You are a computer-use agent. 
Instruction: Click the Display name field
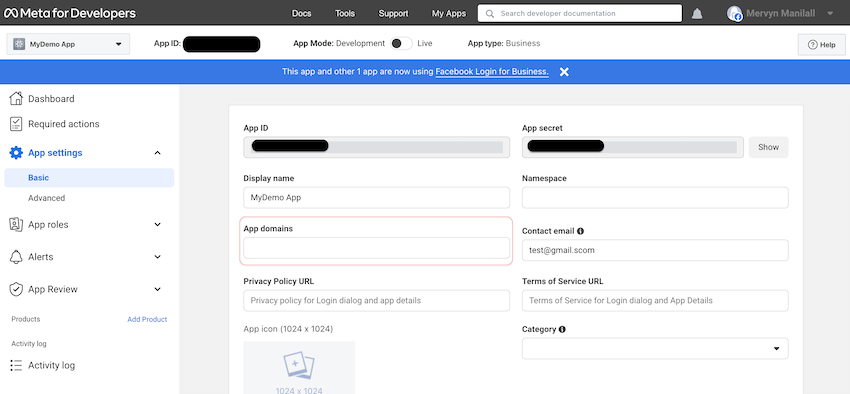[376, 198]
